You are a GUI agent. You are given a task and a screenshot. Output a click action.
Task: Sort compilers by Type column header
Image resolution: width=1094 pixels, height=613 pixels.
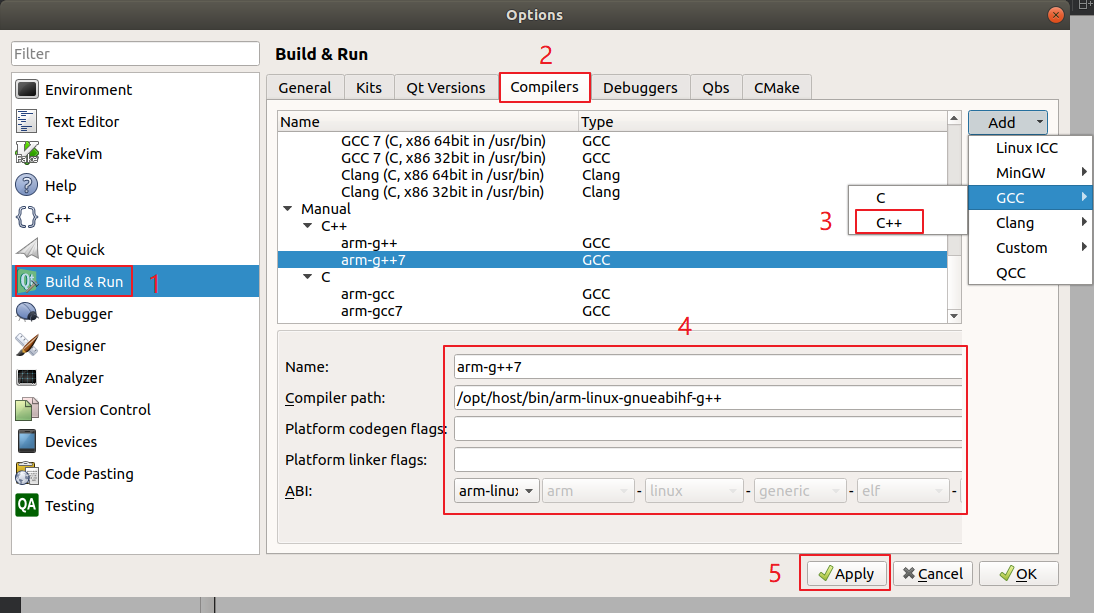pyautogui.click(x=763, y=122)
